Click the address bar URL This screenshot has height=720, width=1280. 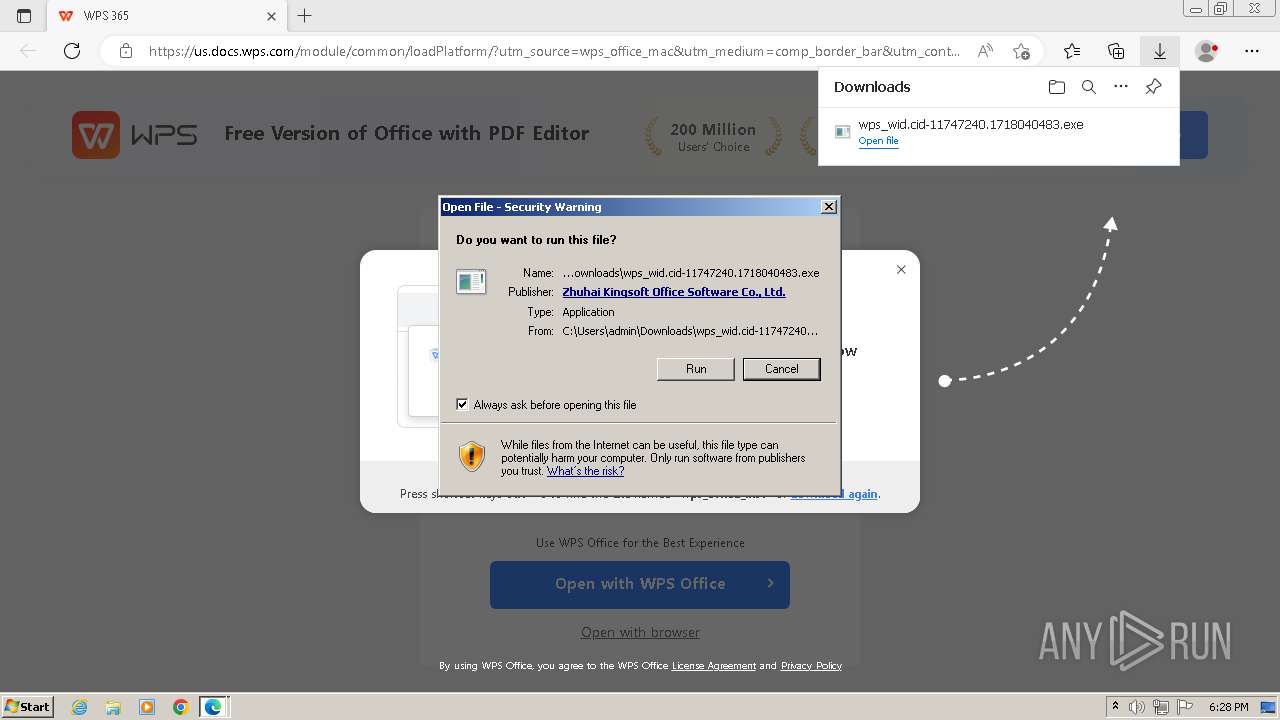[x=554, y=51]
